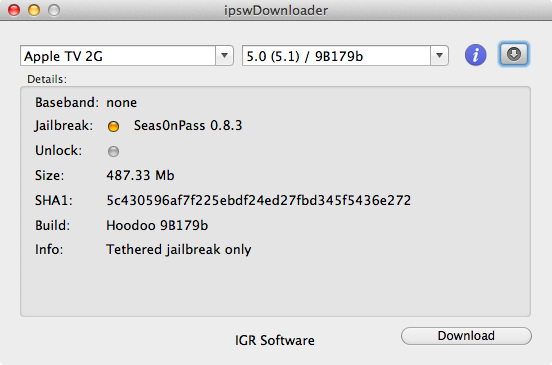Screen dimensions: 552x365
Task: Open the 5.0 (5.1) / 9B179b firmware dropdown
Action: (345, 56)
